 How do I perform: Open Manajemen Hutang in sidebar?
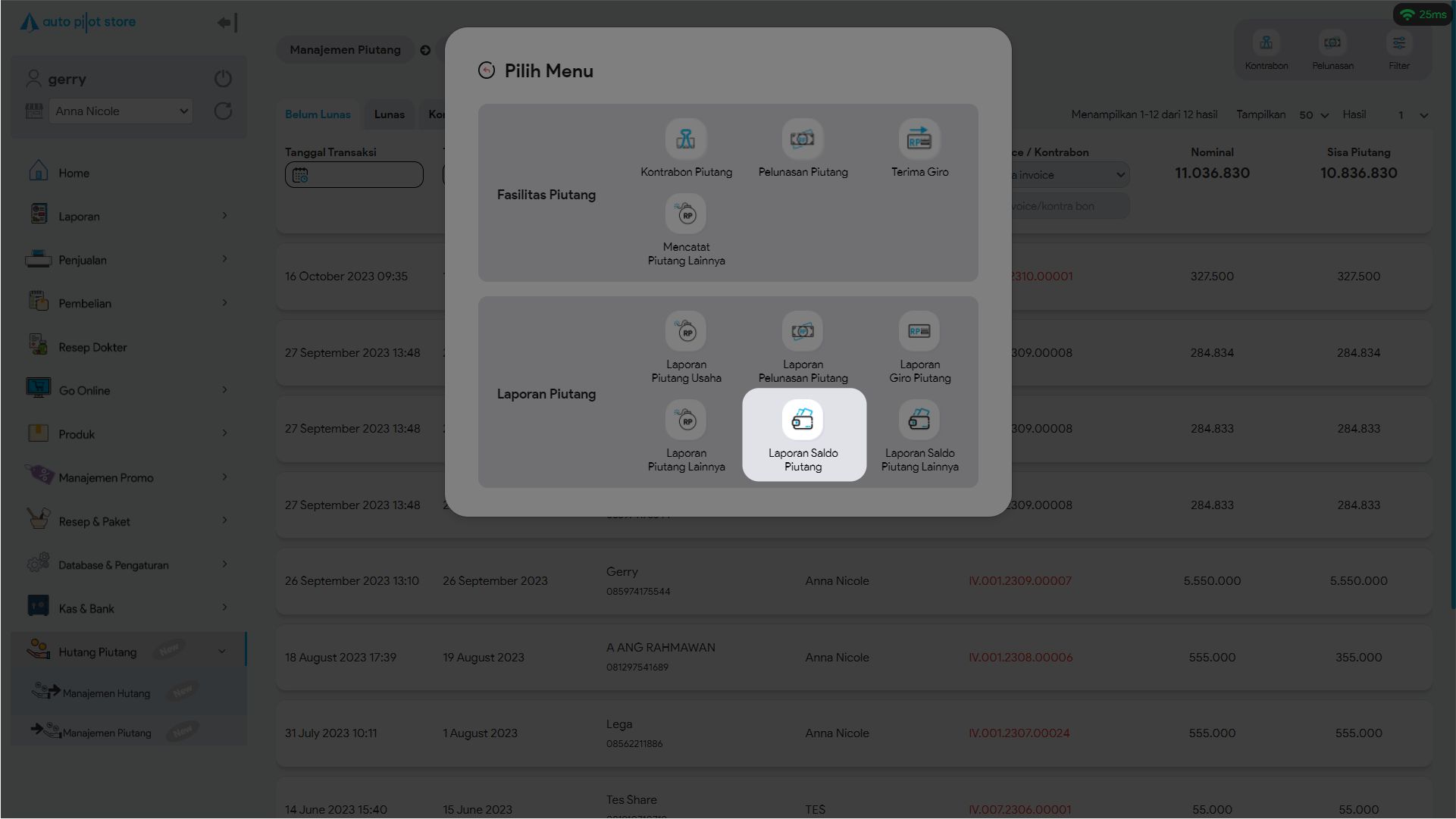(106, 693)
